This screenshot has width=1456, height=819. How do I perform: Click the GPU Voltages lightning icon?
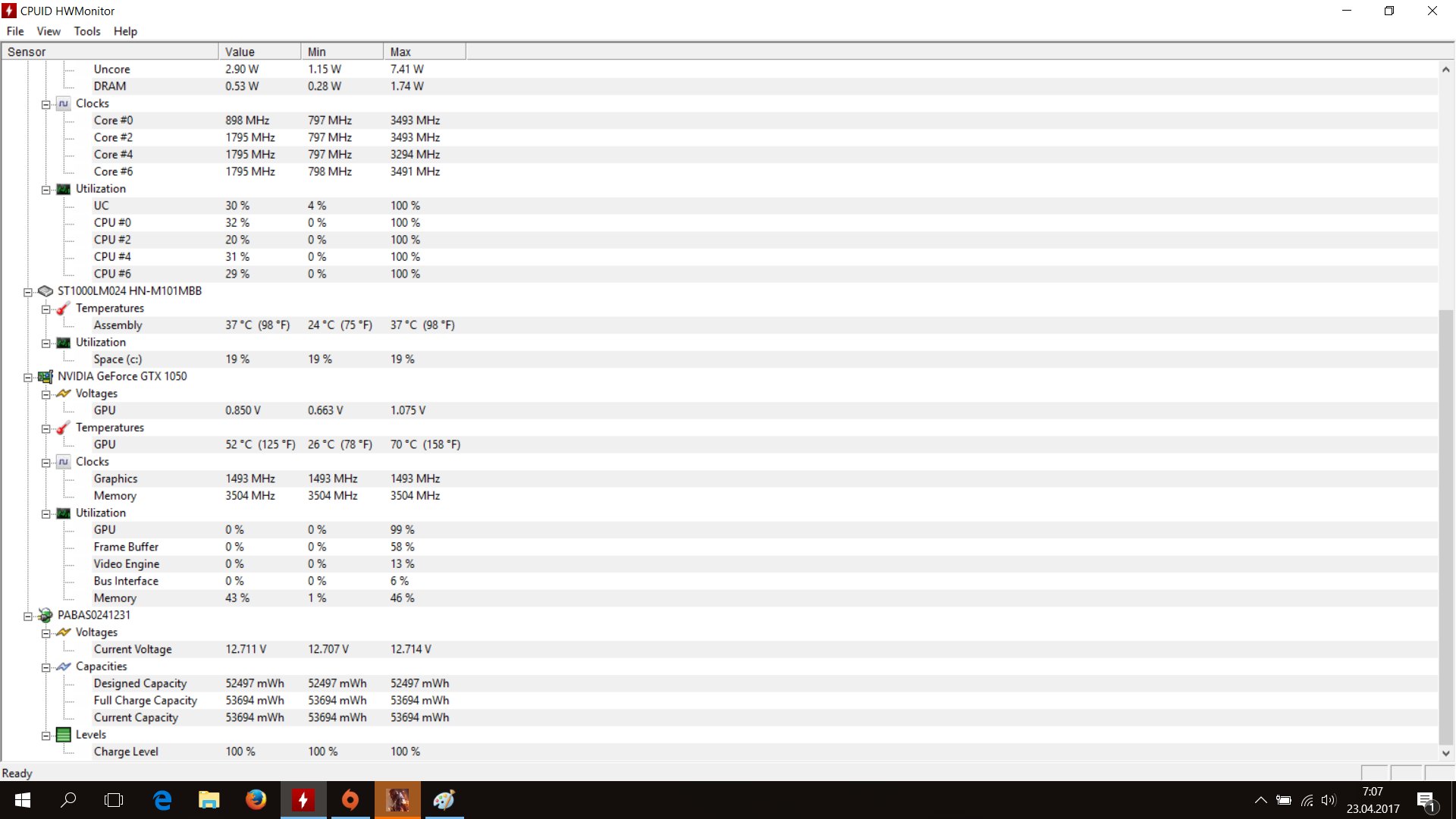point(64,394)
